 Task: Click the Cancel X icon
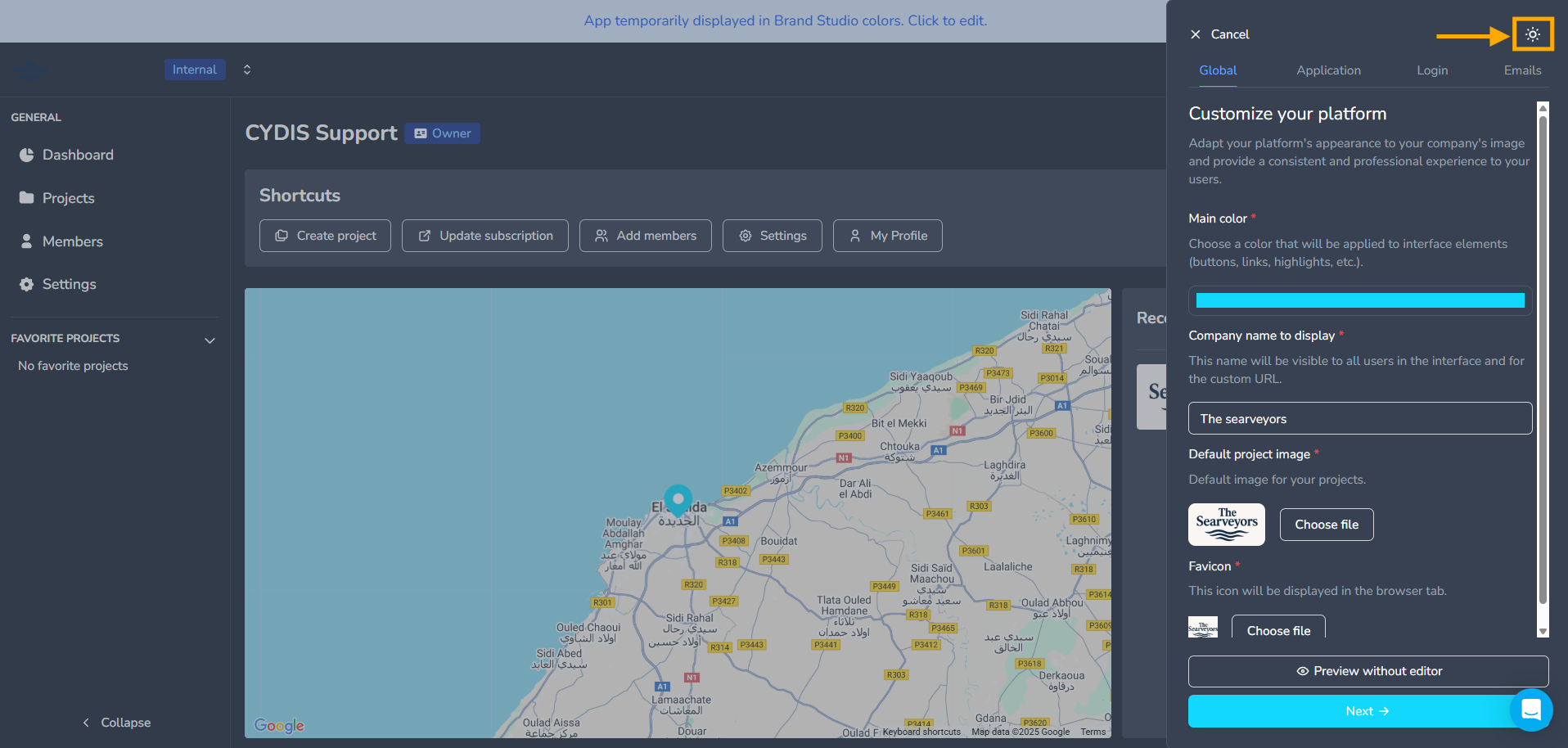pyautogui.click(x=1196, y=34)
